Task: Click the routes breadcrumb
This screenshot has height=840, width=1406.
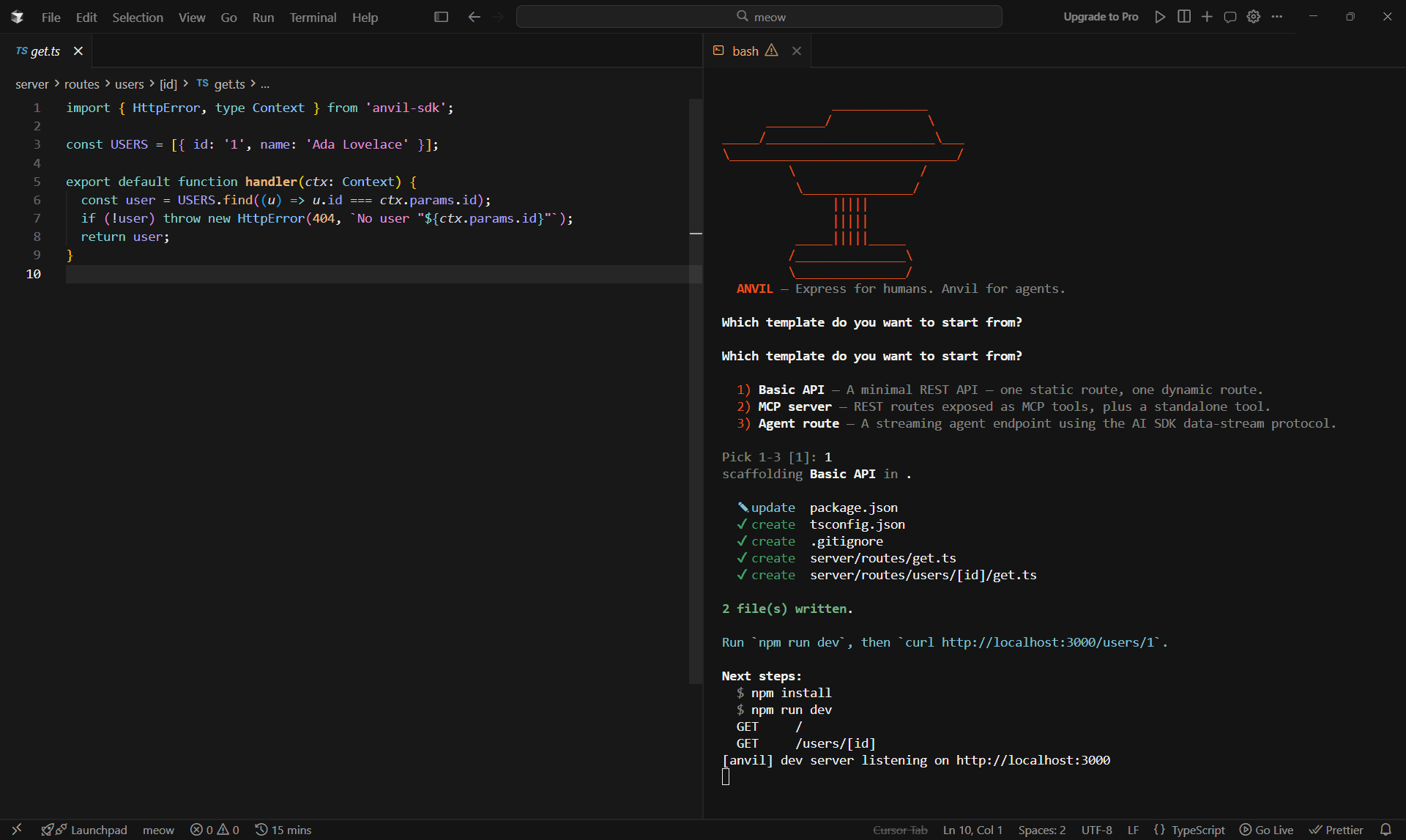Action: point(82,84)
